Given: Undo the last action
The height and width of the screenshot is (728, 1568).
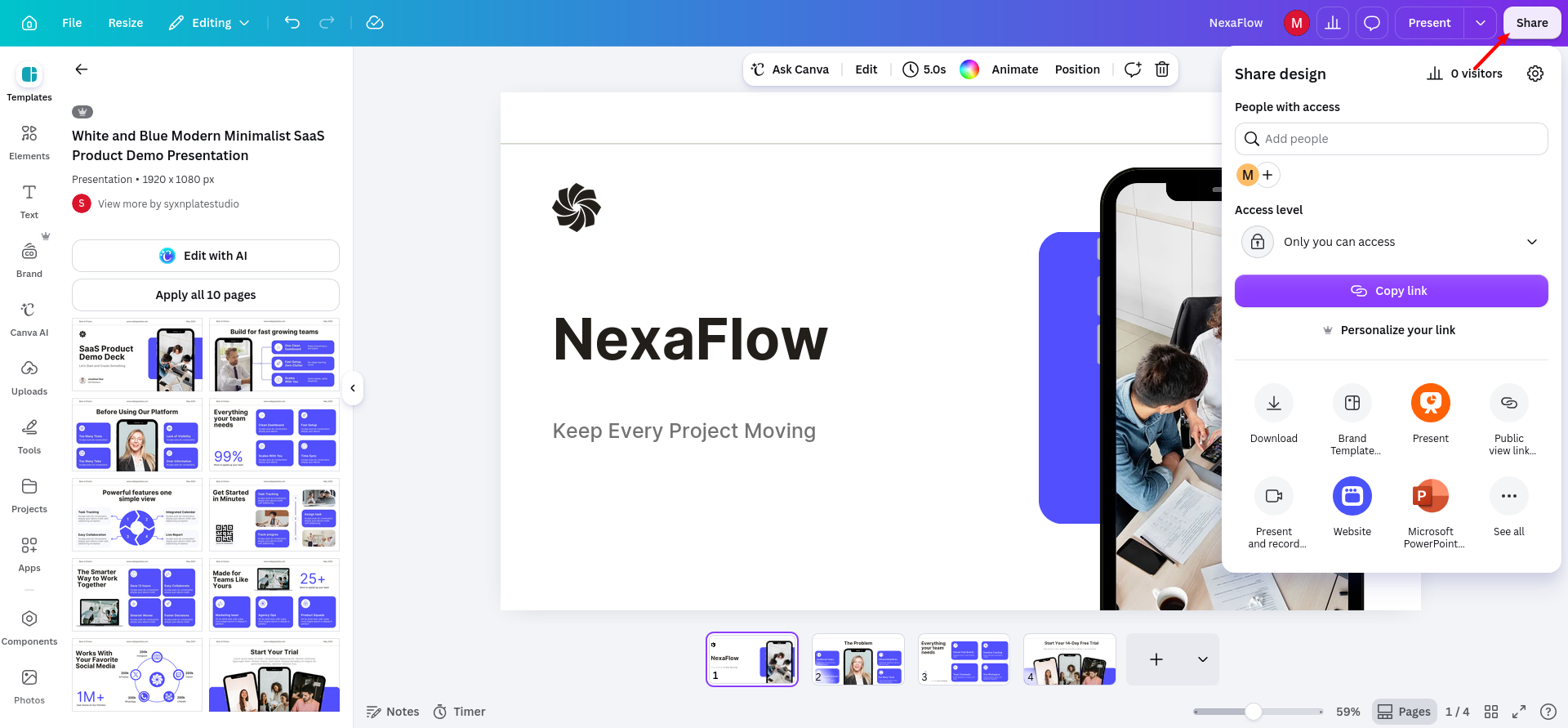Looking at the screenshot, I should coord(292,23).
